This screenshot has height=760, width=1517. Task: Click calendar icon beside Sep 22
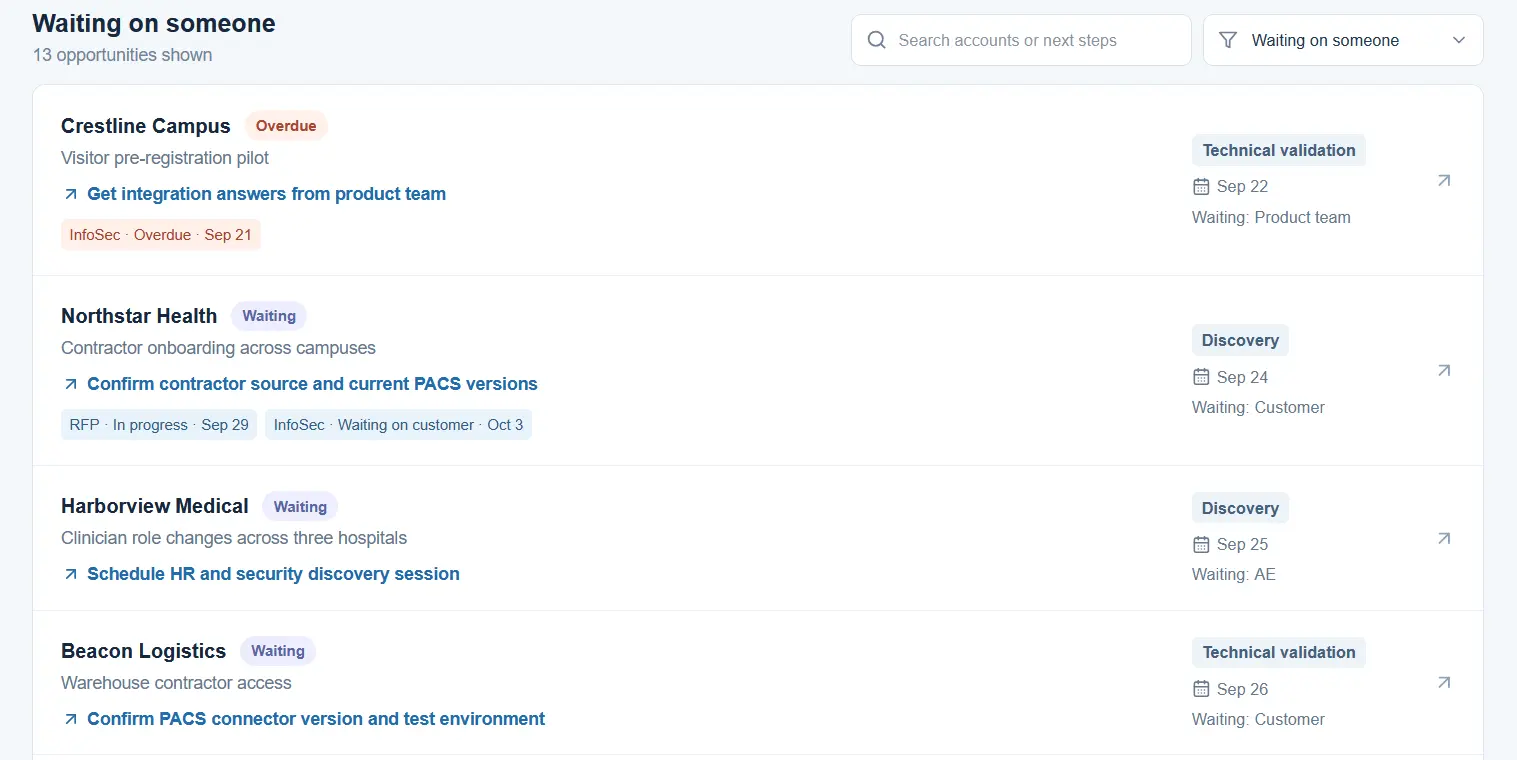pyautogui.click(x=1201, y=187)
